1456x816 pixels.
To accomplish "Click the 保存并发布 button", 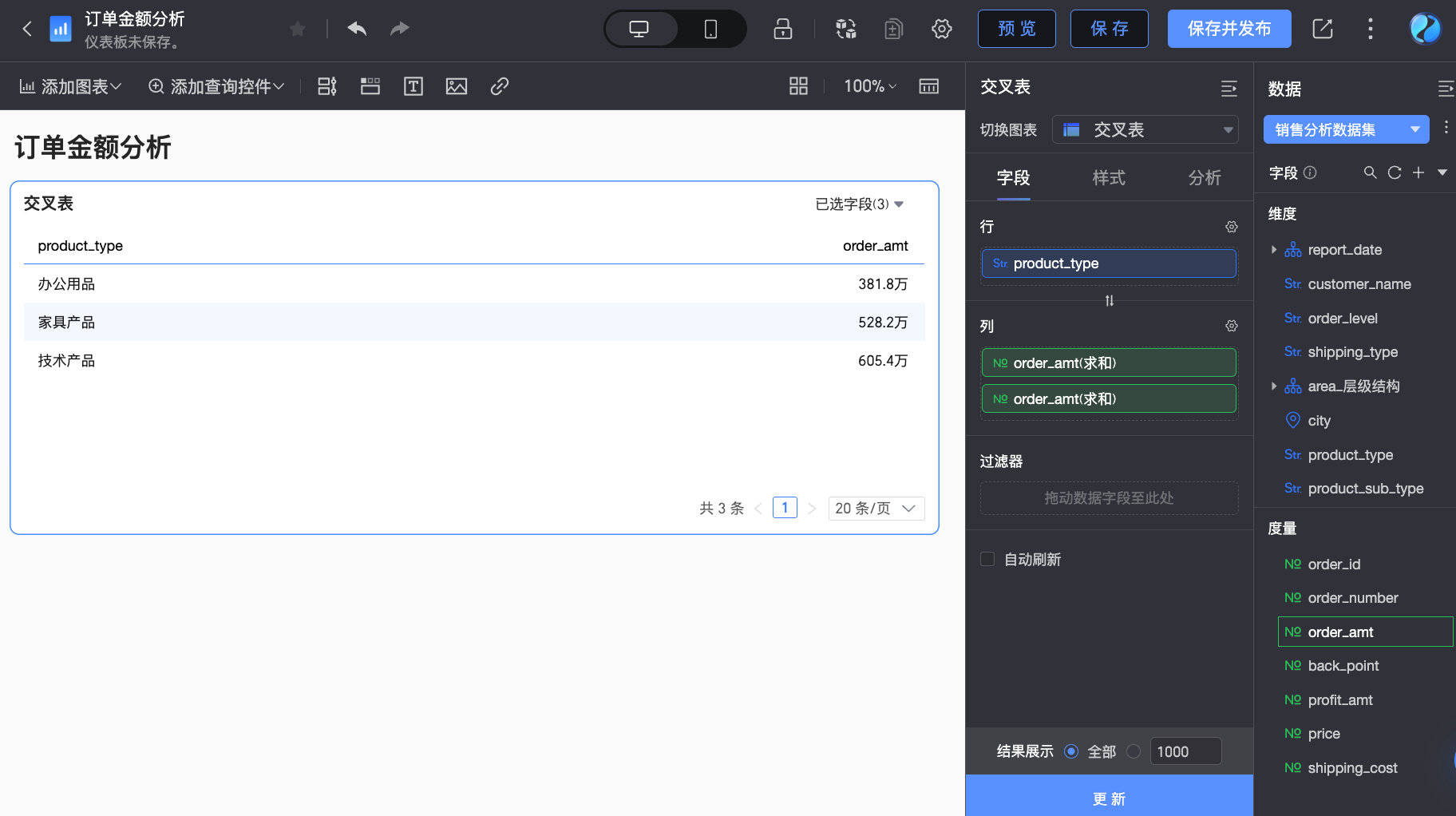I will click(1228, 30).
